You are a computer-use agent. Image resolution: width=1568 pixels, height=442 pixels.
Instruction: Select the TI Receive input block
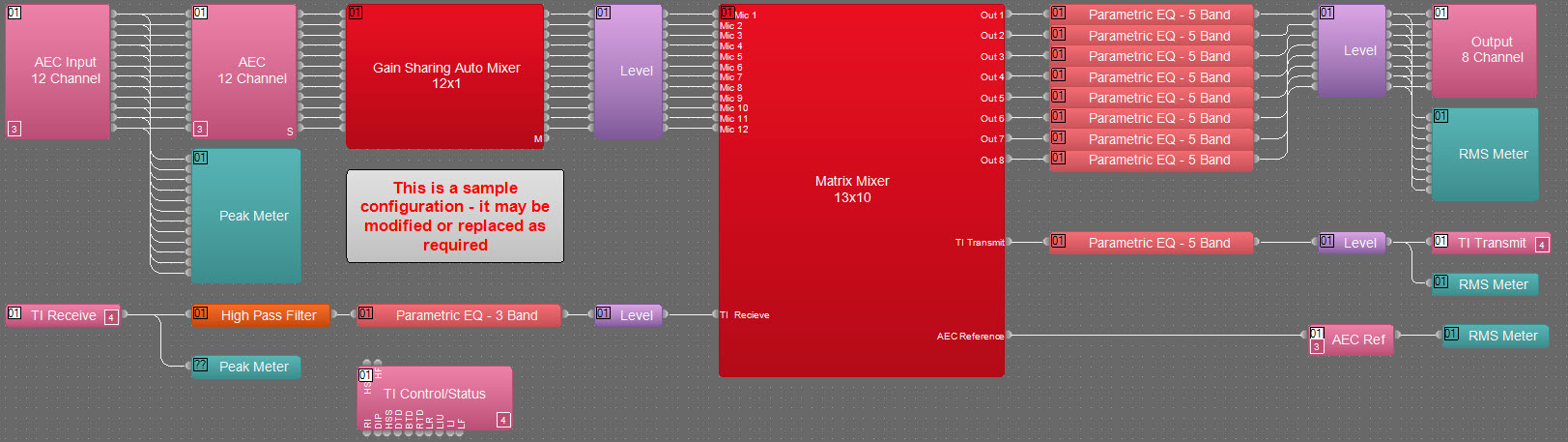click(63, 315)
